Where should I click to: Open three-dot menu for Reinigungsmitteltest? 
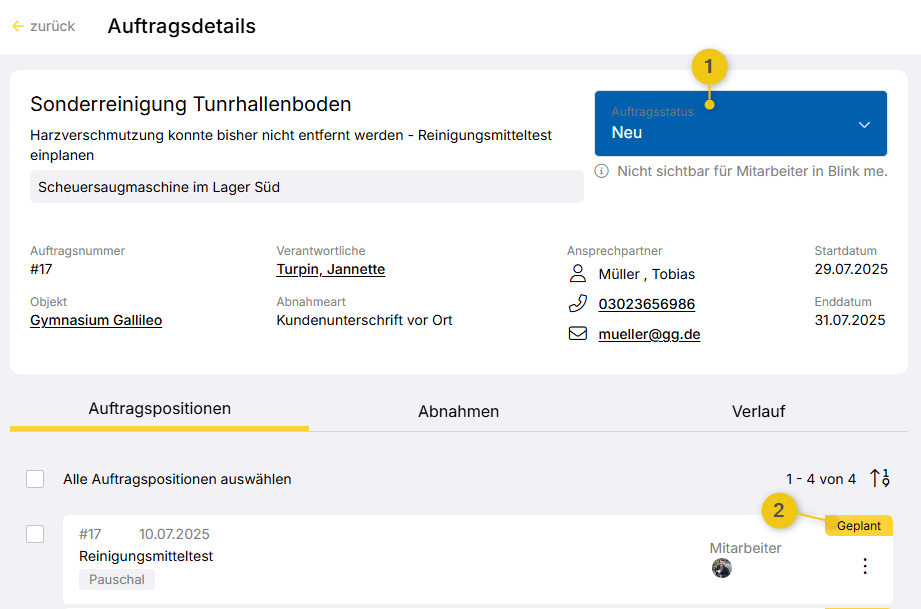point(865,566)
